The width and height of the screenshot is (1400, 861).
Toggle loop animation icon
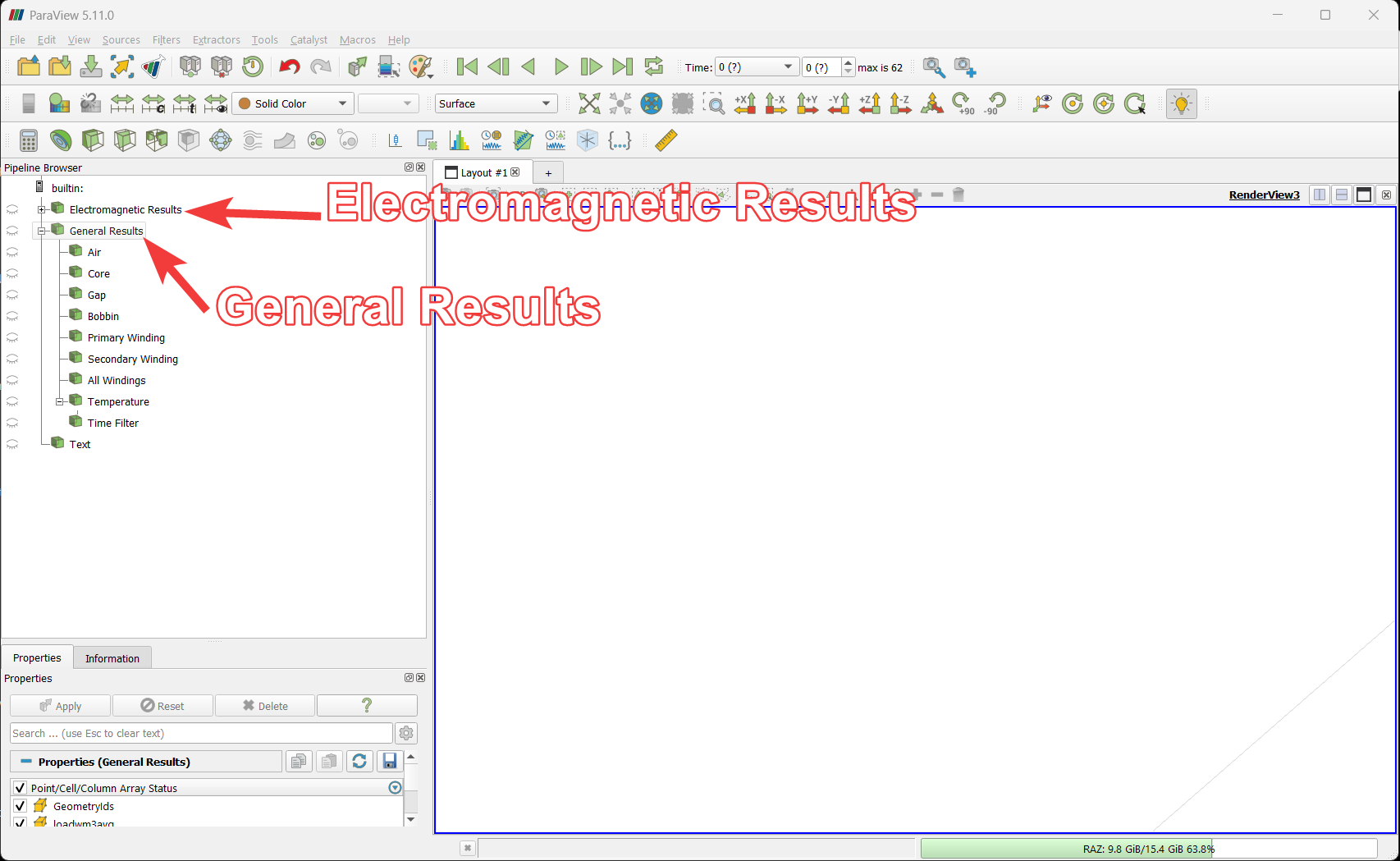[x=654, y=66]
